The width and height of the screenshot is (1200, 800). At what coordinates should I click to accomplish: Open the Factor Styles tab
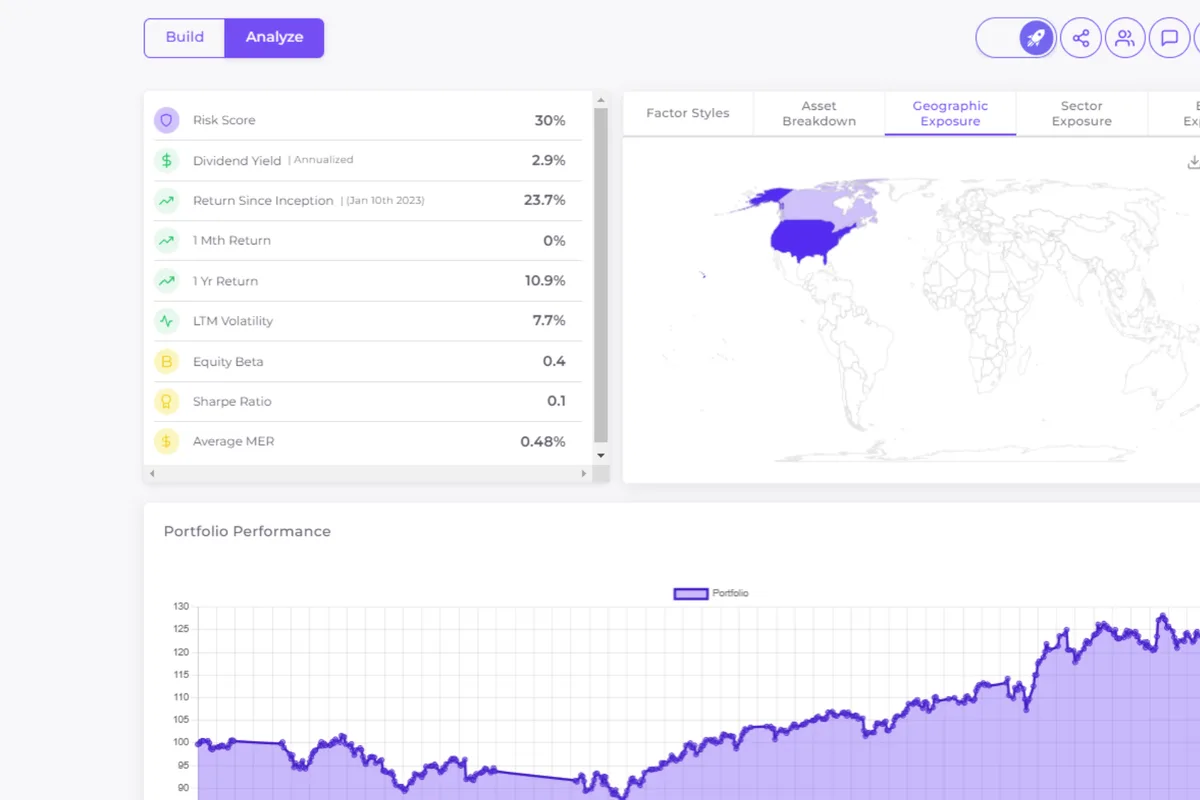[688, 113]
